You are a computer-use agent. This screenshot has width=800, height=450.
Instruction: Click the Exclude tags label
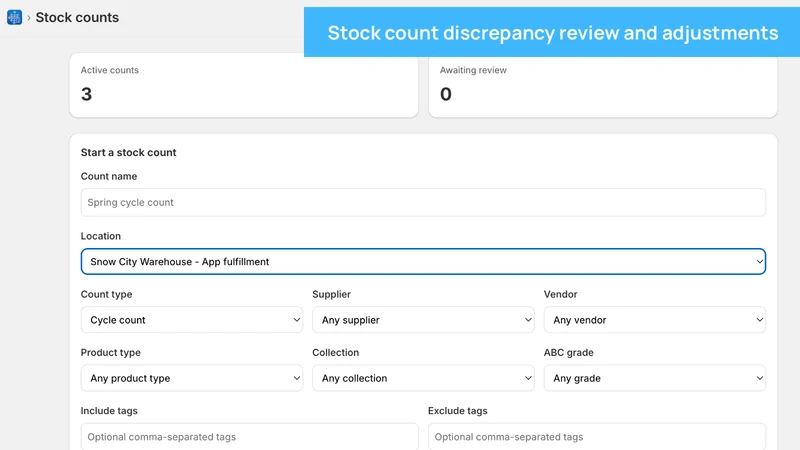(458, 411)
